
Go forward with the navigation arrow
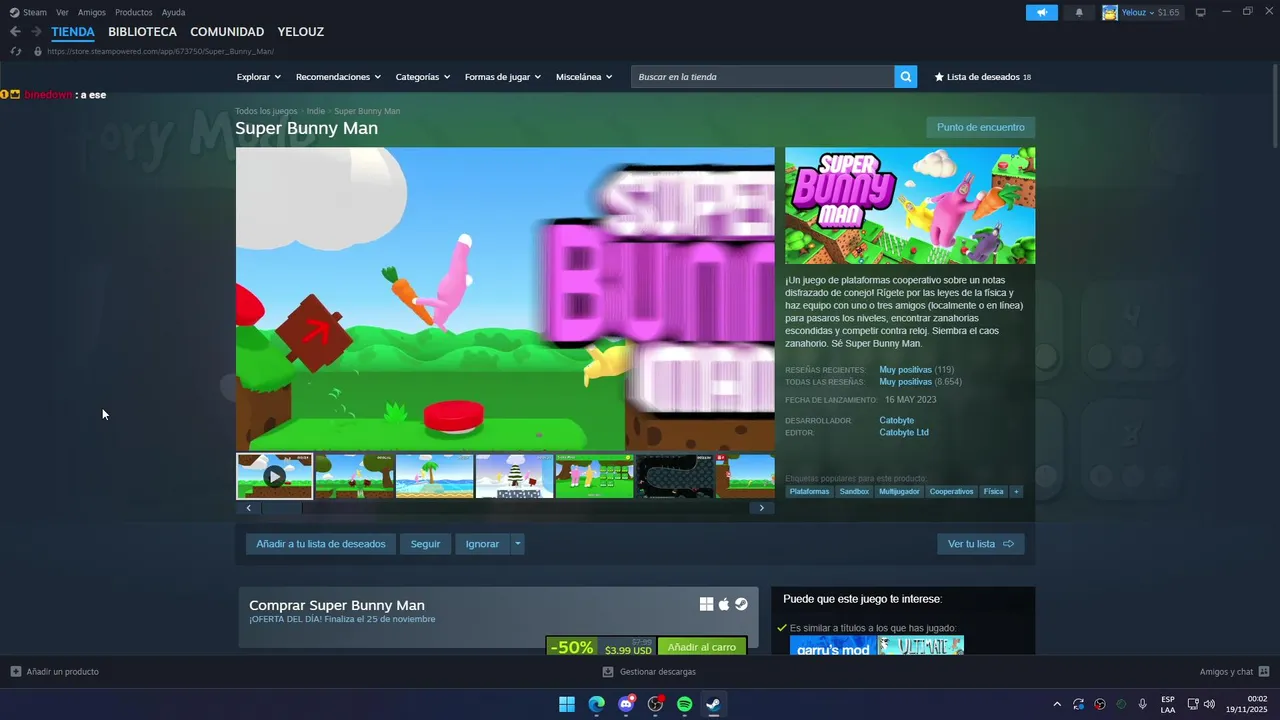tap(36, 32)
